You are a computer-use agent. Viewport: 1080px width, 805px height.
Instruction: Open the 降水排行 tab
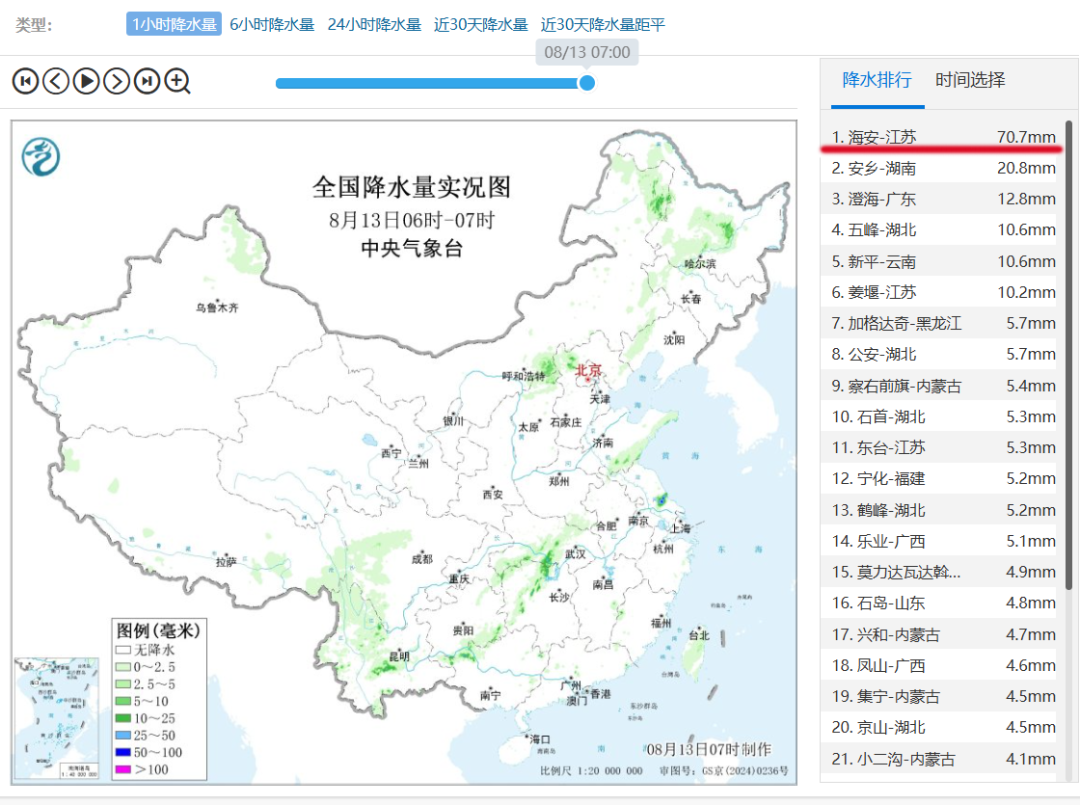coord(878,80)
